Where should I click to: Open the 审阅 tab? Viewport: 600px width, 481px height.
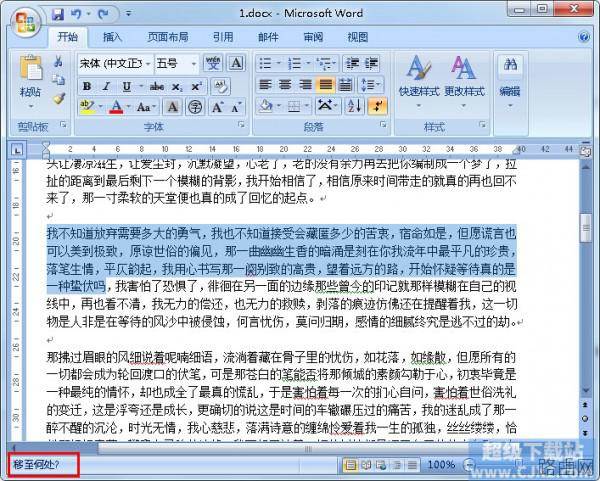point(313,37)
